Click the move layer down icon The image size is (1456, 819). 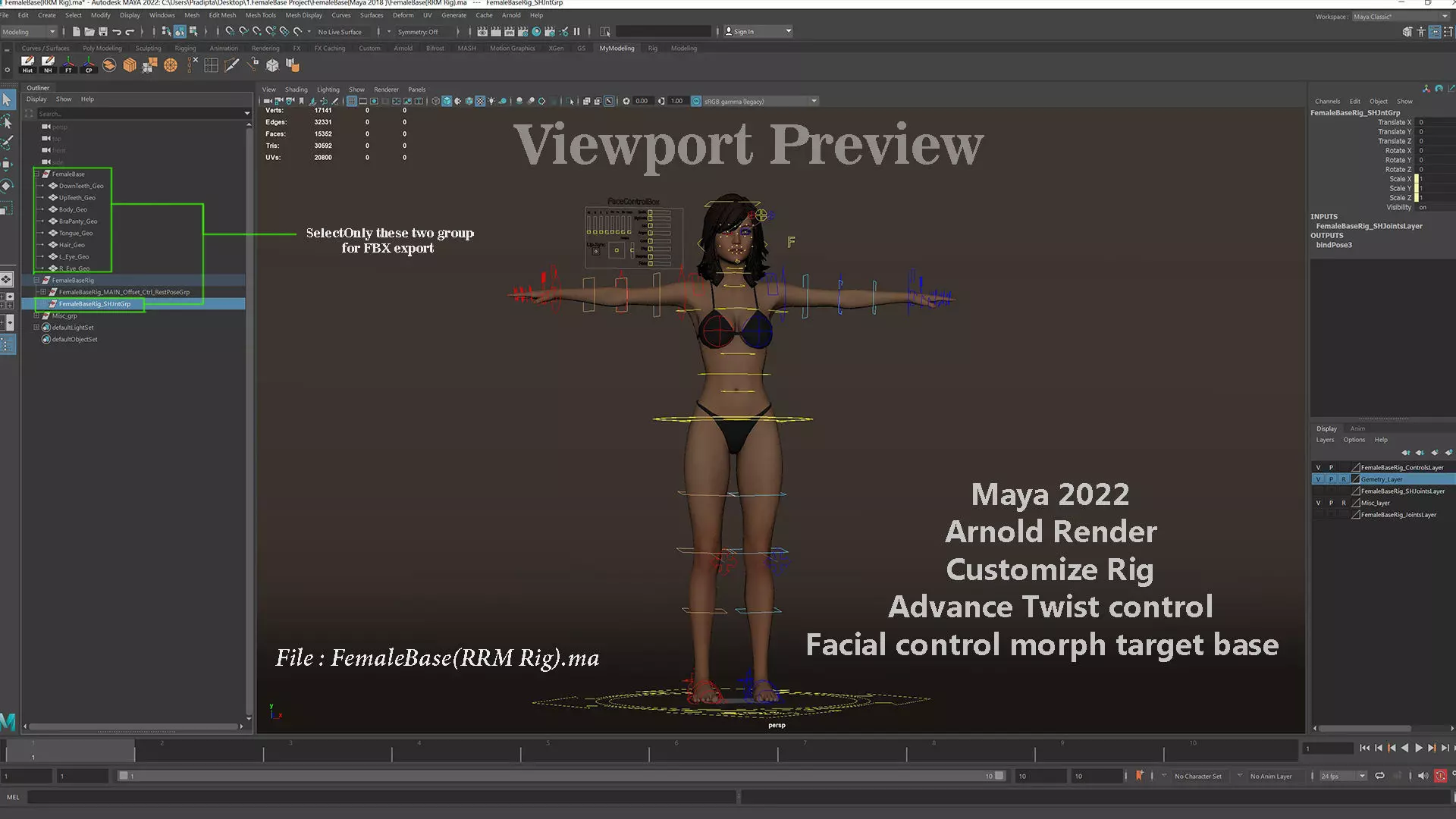[x=1420, y=452]
